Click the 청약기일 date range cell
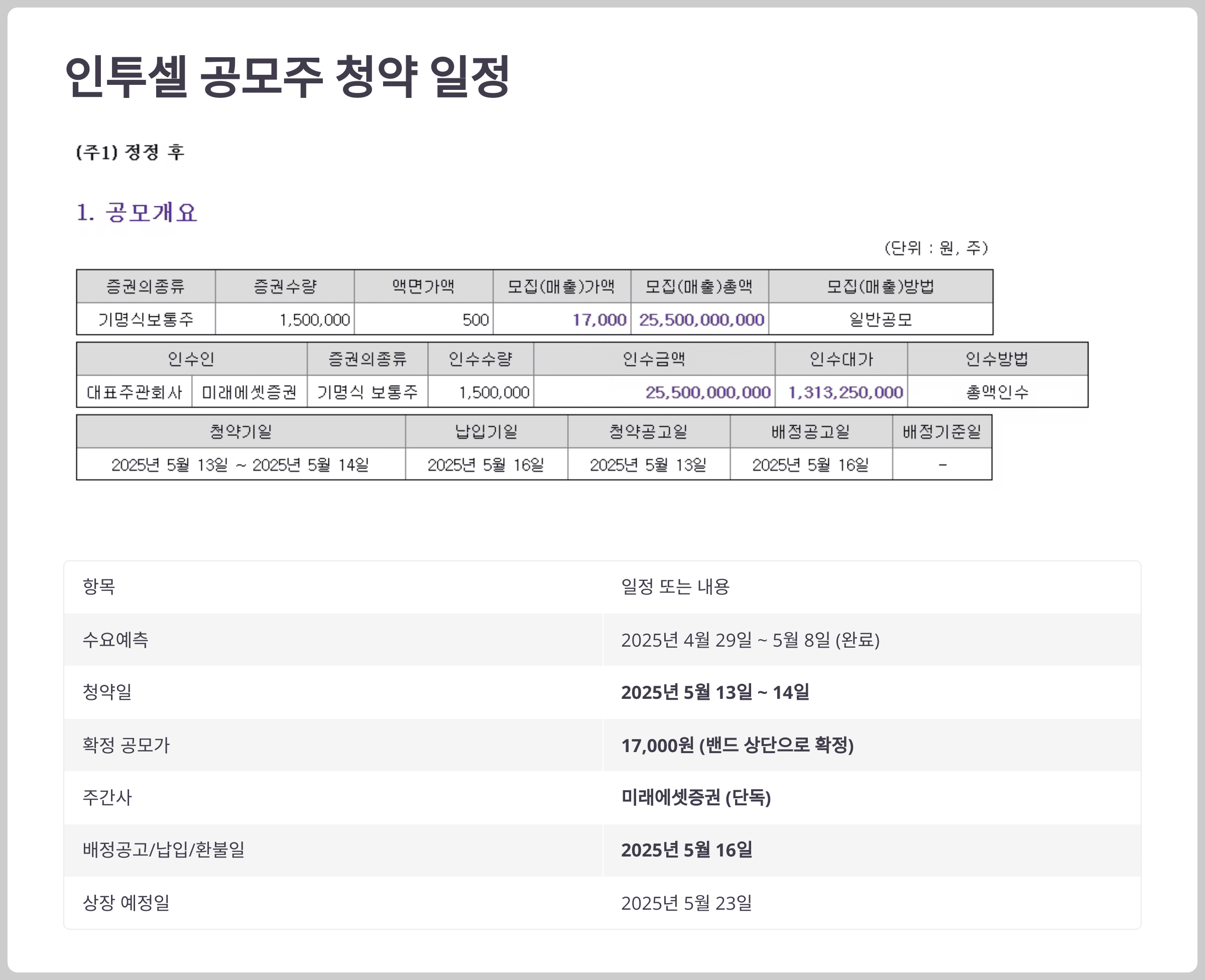The width and height of the screenshot is (1205, 980). tap(240, 464)
